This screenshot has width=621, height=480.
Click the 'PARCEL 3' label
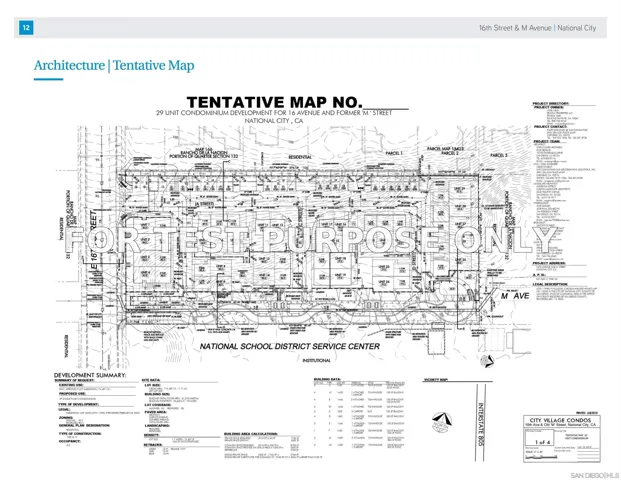499,155
